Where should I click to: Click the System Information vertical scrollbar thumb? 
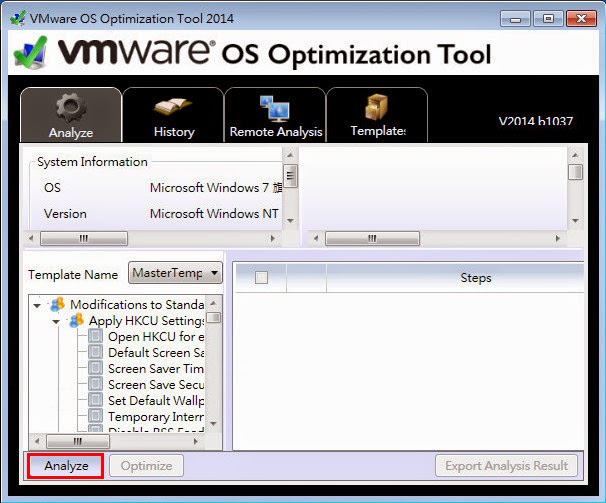290,176
